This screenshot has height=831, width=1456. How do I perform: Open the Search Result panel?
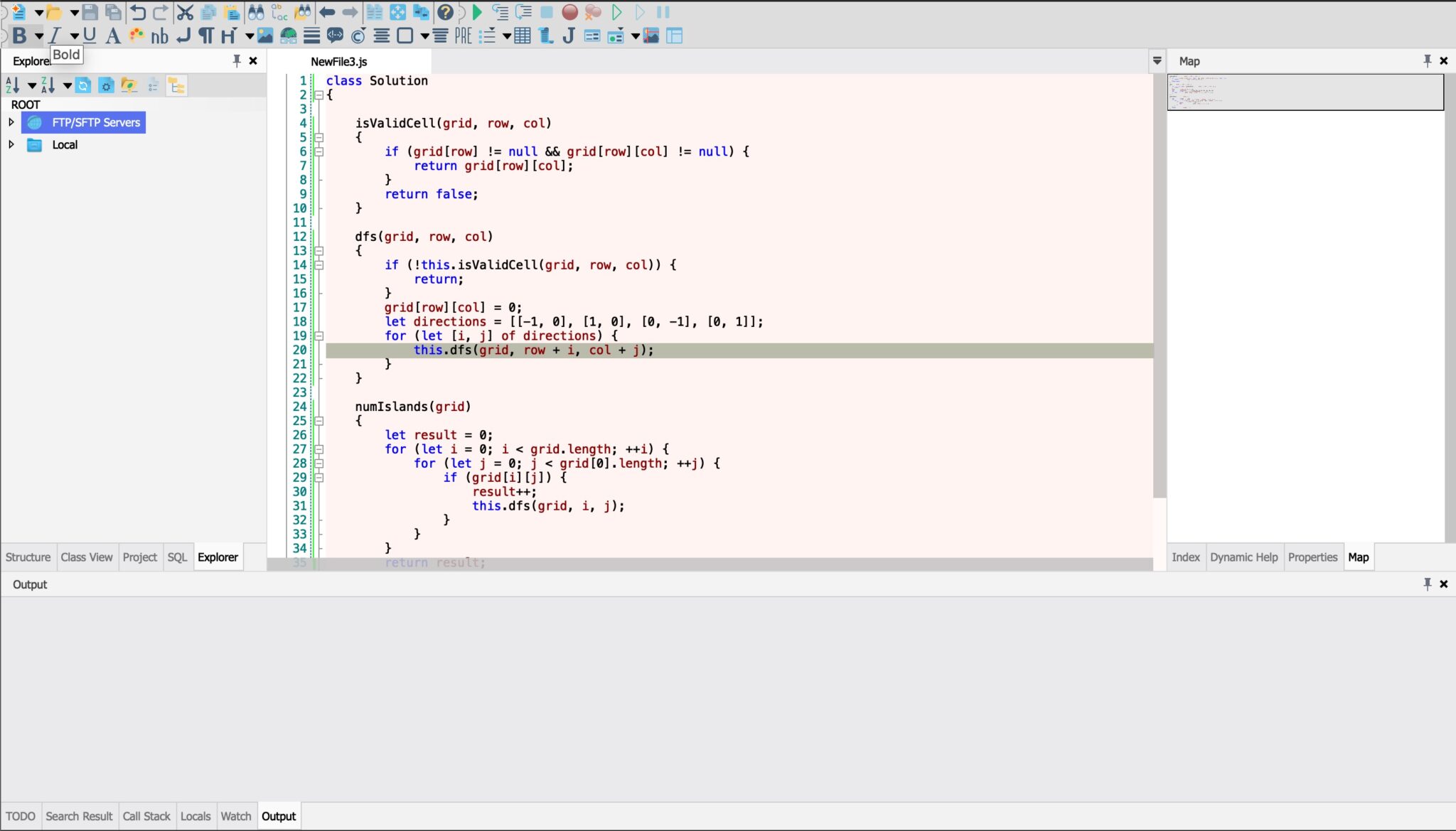pyautogui.click(x=79, y=815)
